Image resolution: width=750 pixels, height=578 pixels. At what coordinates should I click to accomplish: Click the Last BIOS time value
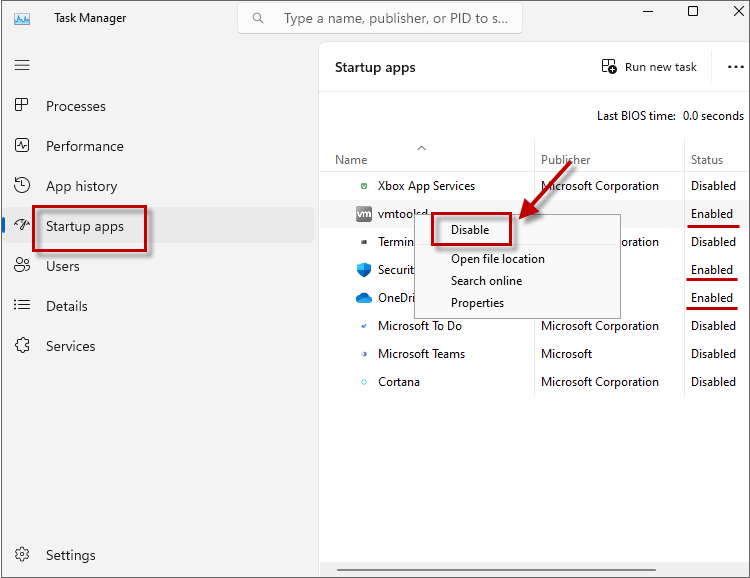tap(713, 116)
